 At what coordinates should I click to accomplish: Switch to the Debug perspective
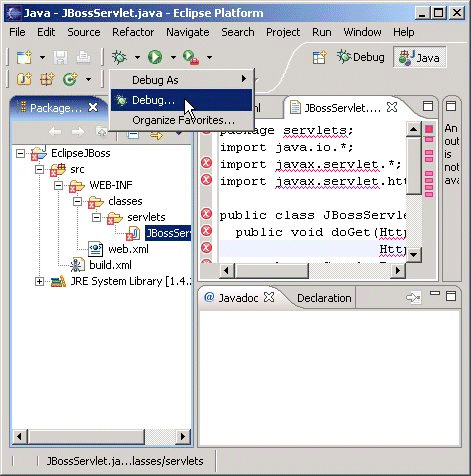pos(361,57)
